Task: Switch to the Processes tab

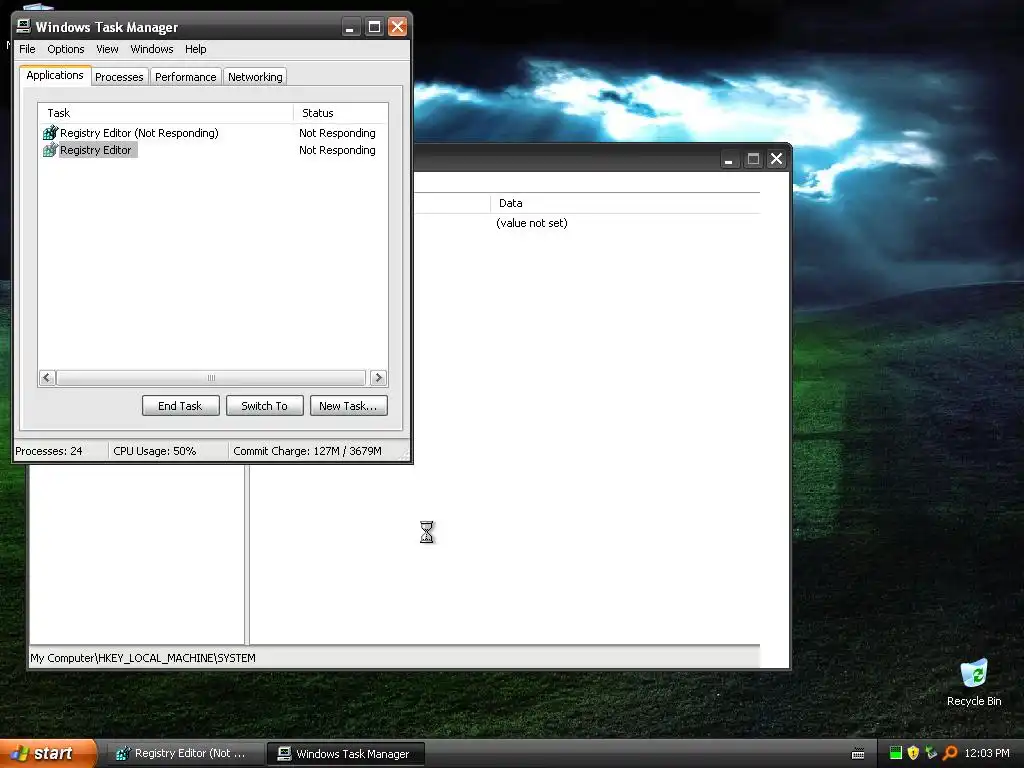Action: pos(119,77)
